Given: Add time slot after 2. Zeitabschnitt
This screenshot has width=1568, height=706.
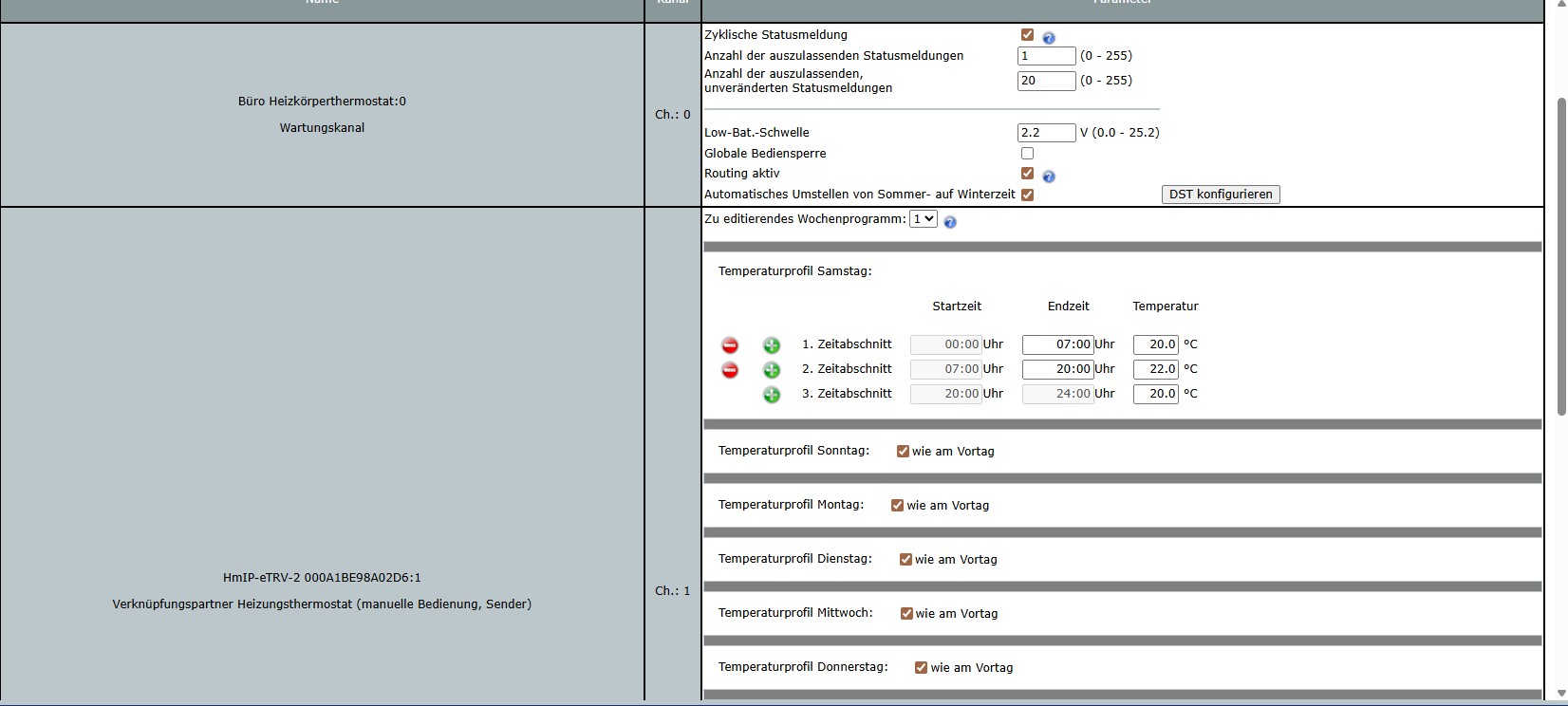Looking at the screenshot, I should pos(772,370).
